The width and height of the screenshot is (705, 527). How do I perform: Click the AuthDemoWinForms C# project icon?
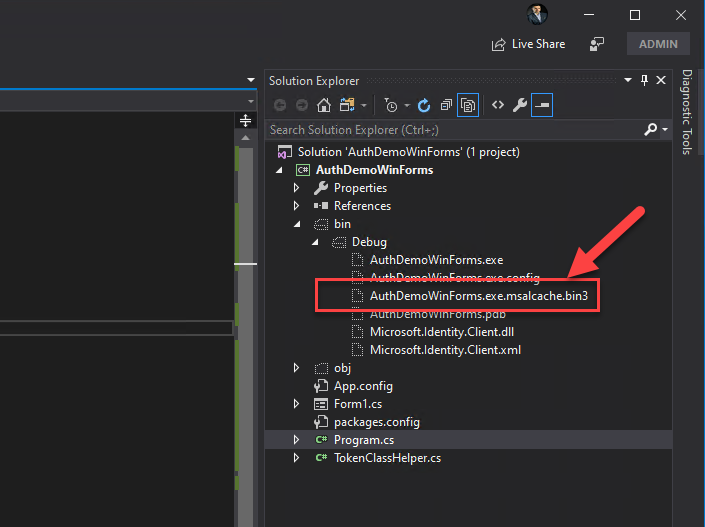[303, 170]
